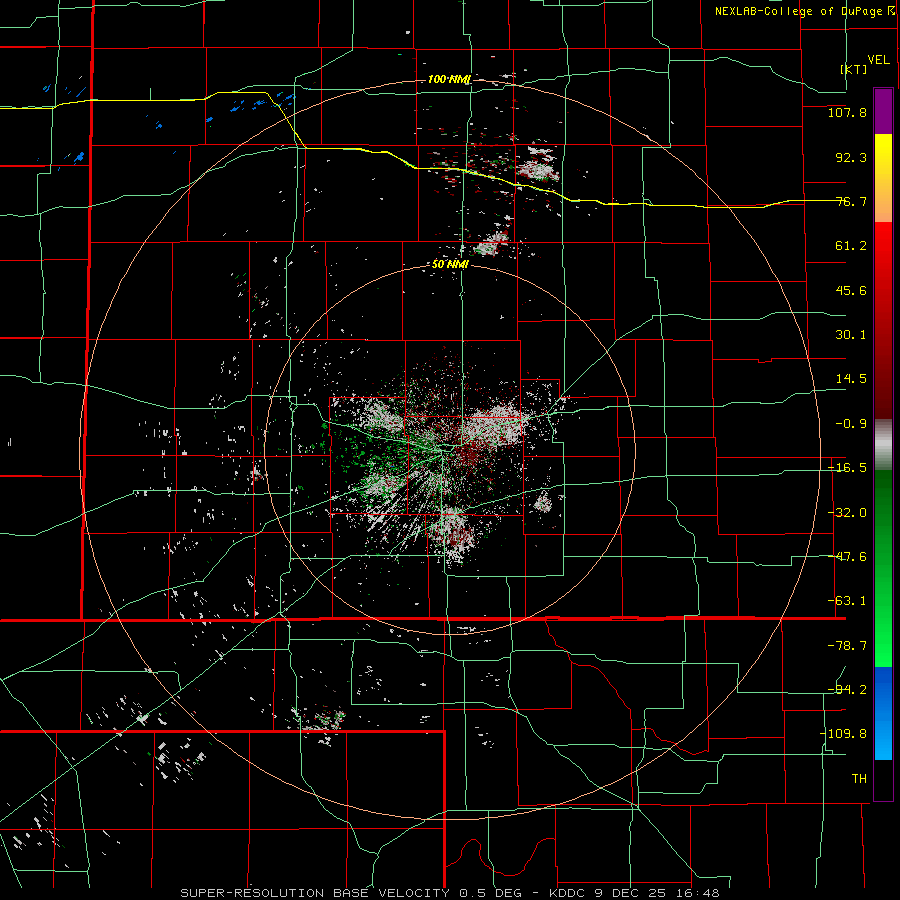Click the VEL label above the color scale
The width and height of the screenshot is (900, 900).
878,60
